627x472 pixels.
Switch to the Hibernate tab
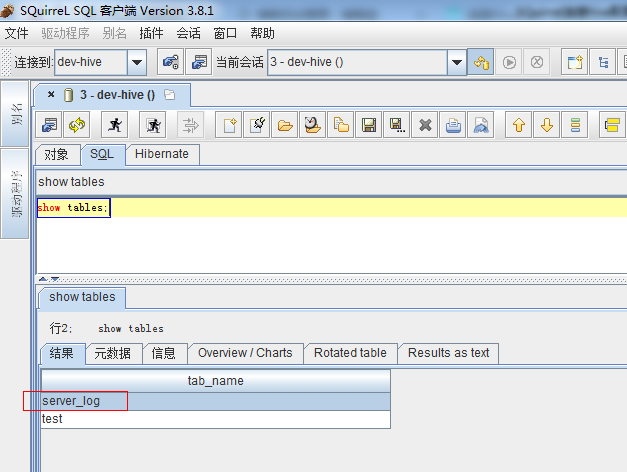162,154
